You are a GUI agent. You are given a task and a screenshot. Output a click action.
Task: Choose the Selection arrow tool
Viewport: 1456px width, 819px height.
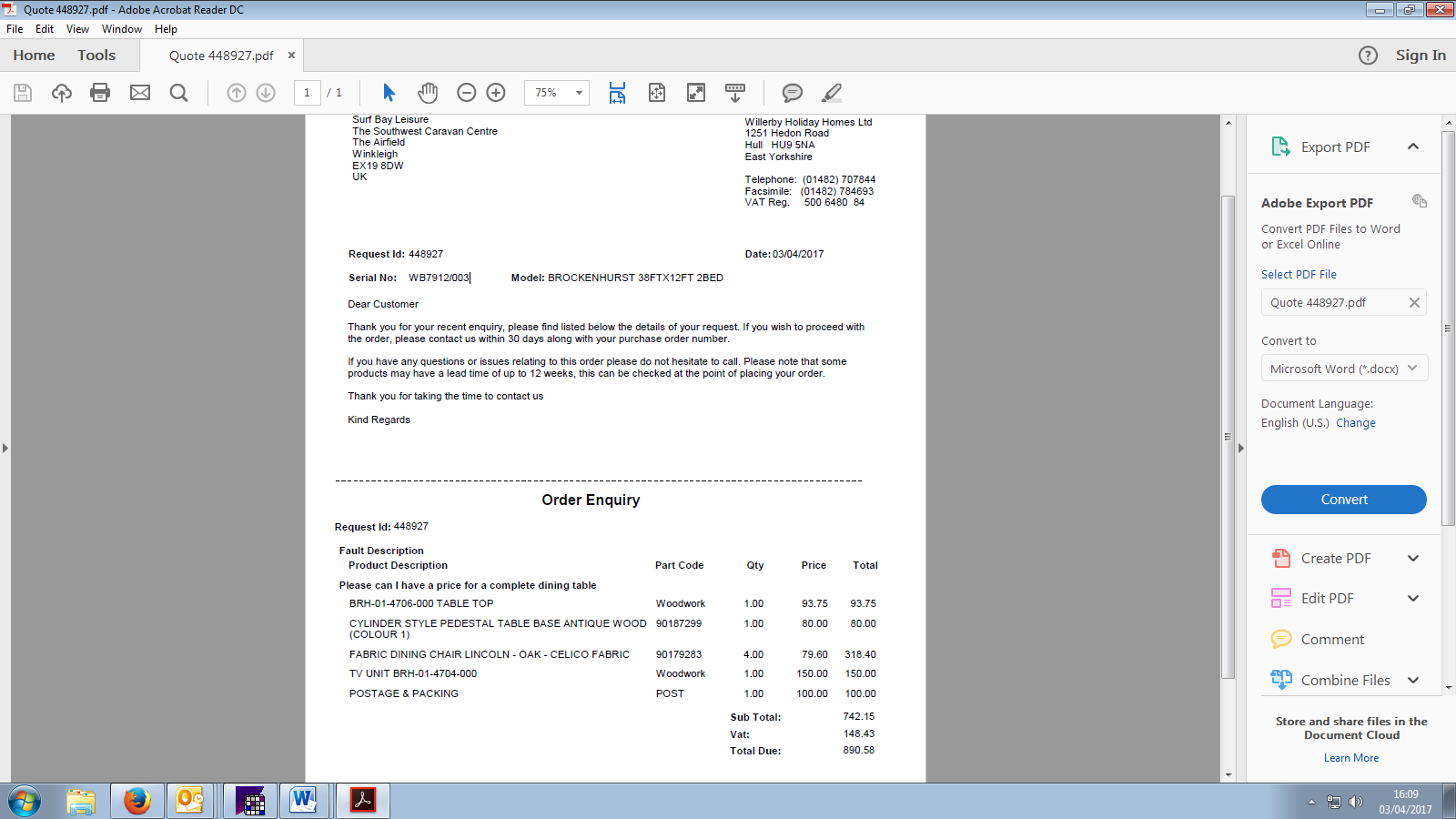point(389,93)
